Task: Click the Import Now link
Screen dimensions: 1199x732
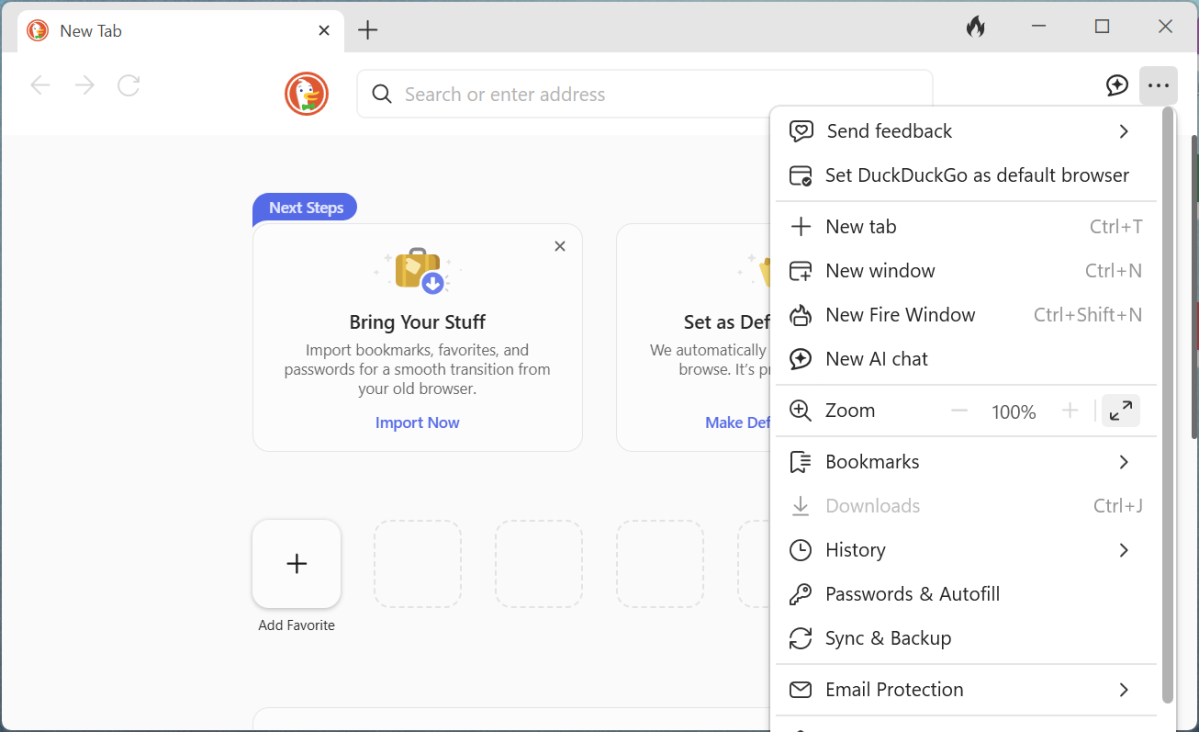Action: tap(417, 423)
